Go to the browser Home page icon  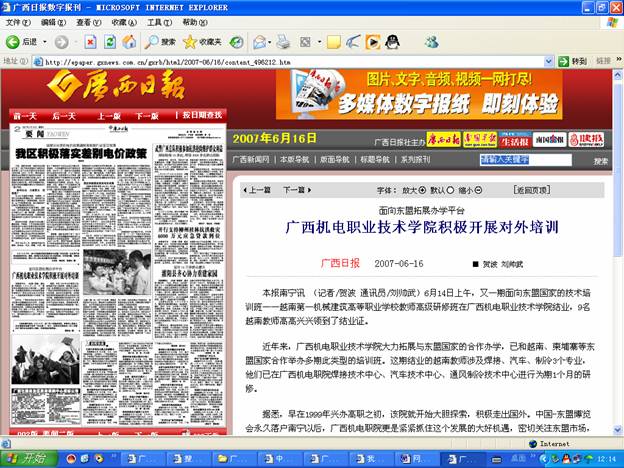(x=129, y=42)
